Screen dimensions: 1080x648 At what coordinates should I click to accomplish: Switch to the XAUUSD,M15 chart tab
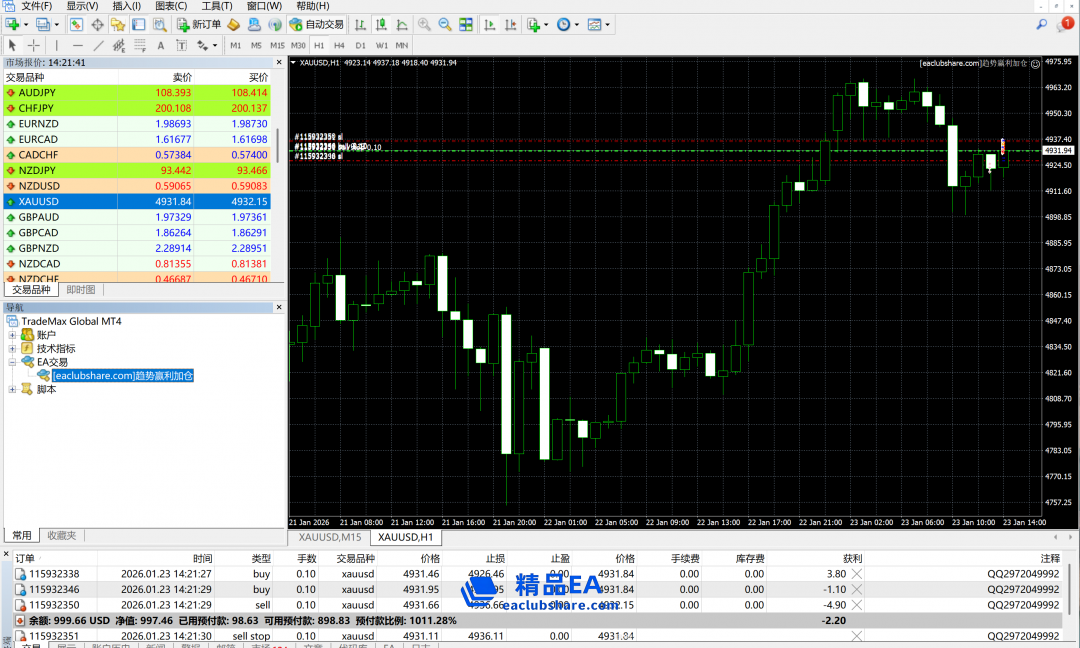(329, 537)
